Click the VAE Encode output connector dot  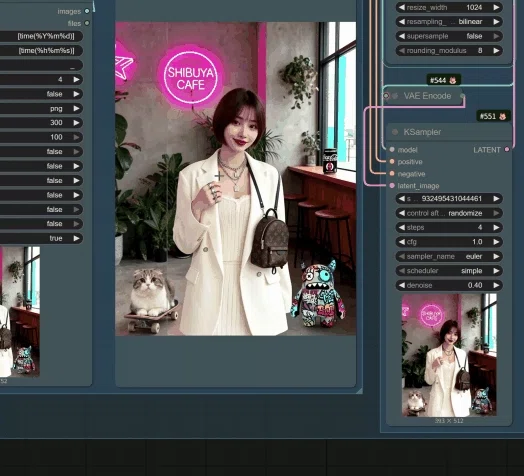click(x=463, y=96)
